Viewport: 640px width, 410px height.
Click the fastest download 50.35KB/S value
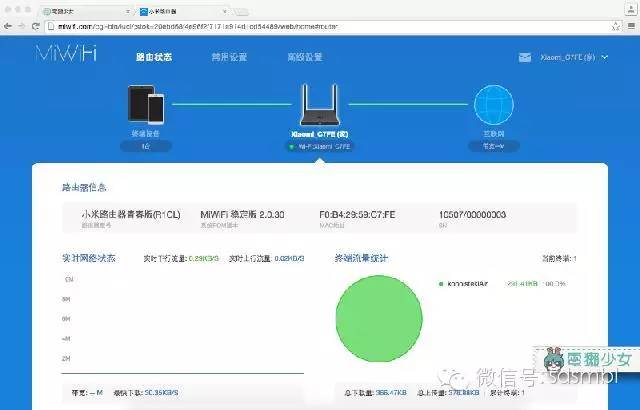coord(162,393)
